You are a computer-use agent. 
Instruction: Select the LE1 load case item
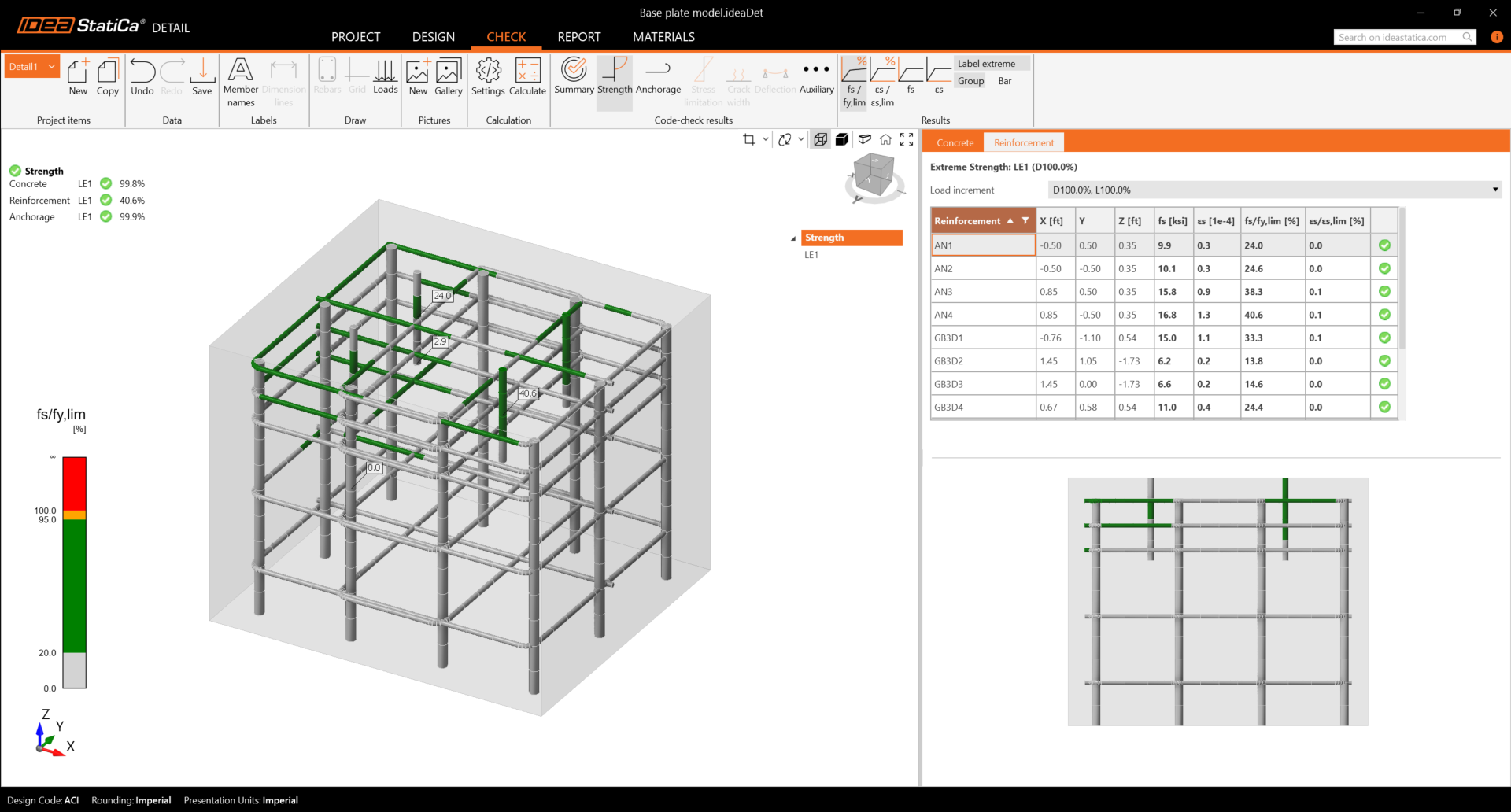[811, 255]
